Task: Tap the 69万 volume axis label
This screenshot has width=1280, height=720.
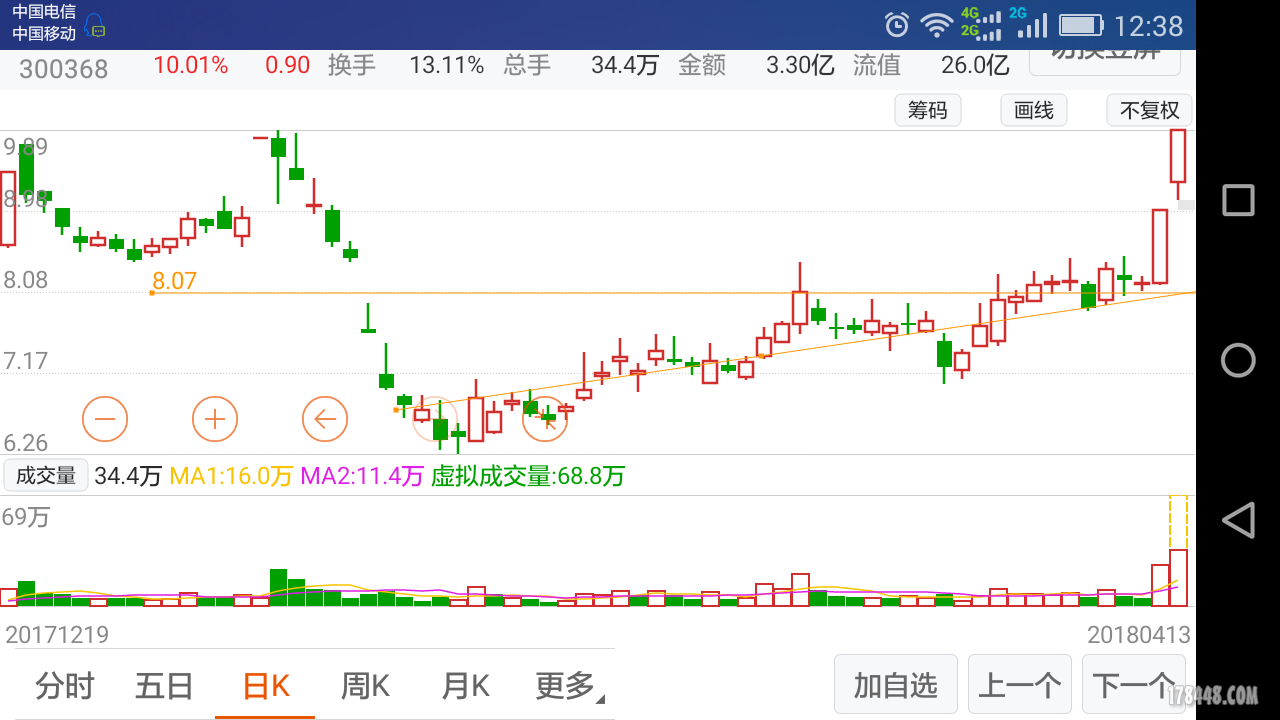Action: click(x=26, y=517)
